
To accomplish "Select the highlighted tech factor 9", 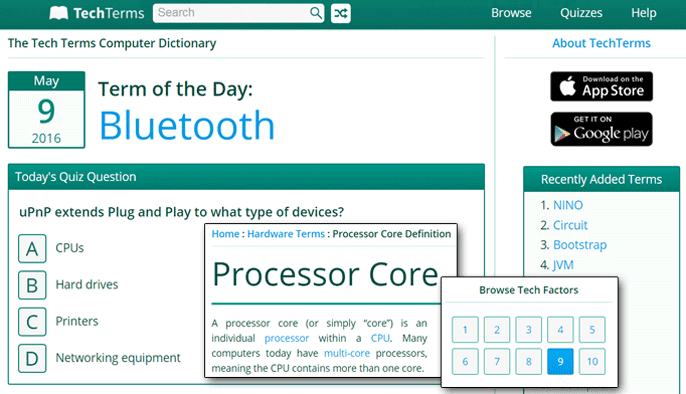I will [560, 362].
